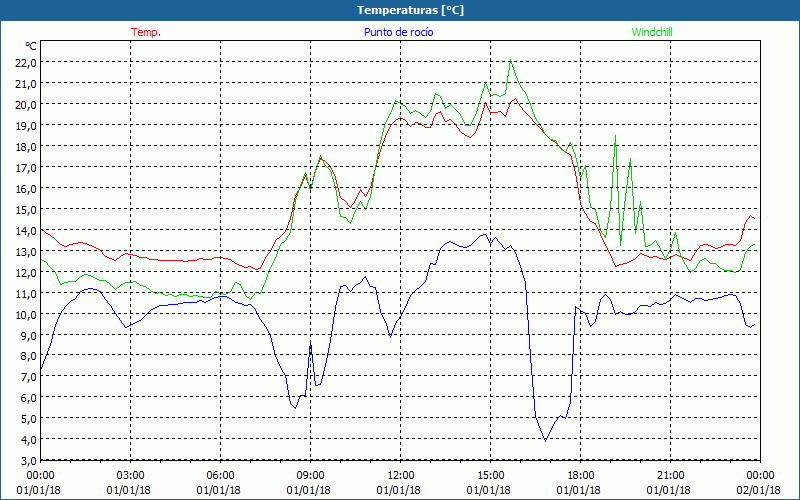The height and width of the screenshot is (500, 800).
Task: Click the 03:00 time axis label
Action: tap(131, 475)
